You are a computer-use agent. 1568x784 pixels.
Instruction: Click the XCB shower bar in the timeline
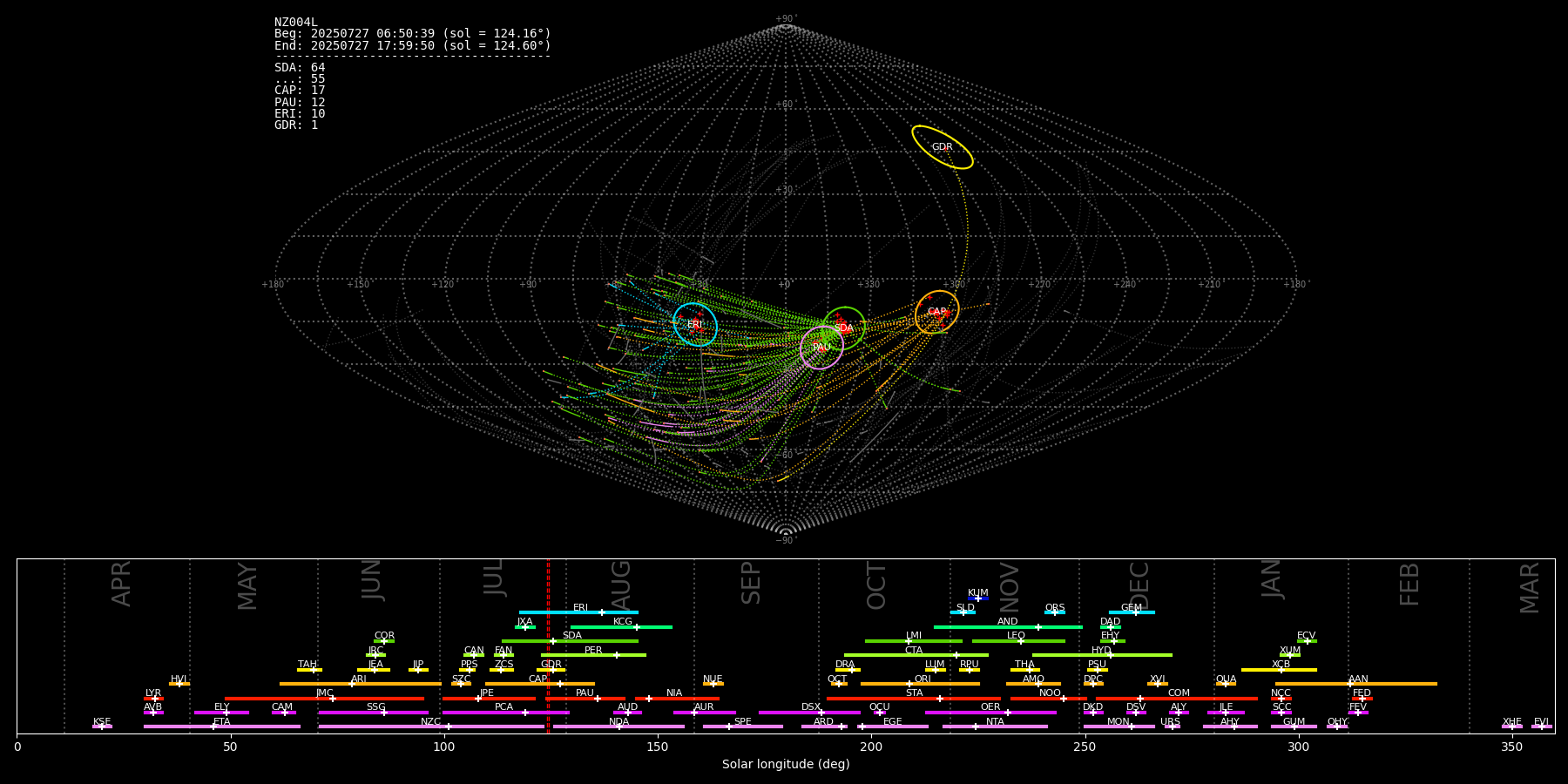(x=1279, y=670)
